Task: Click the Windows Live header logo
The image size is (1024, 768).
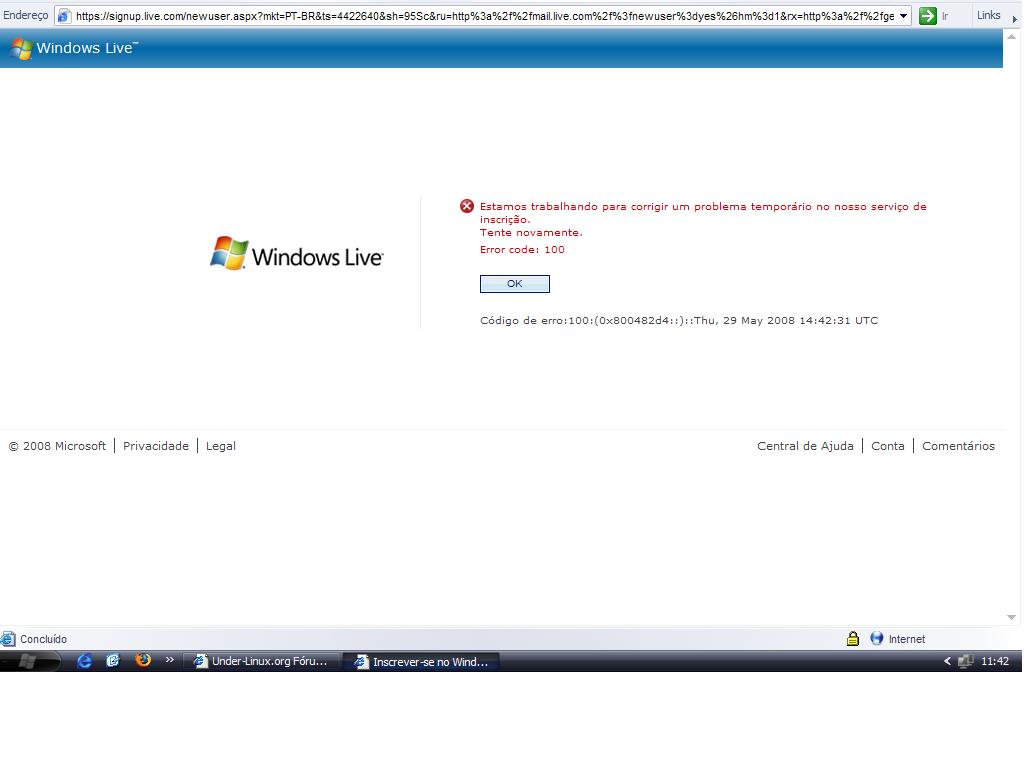Action: pos(74,48)
